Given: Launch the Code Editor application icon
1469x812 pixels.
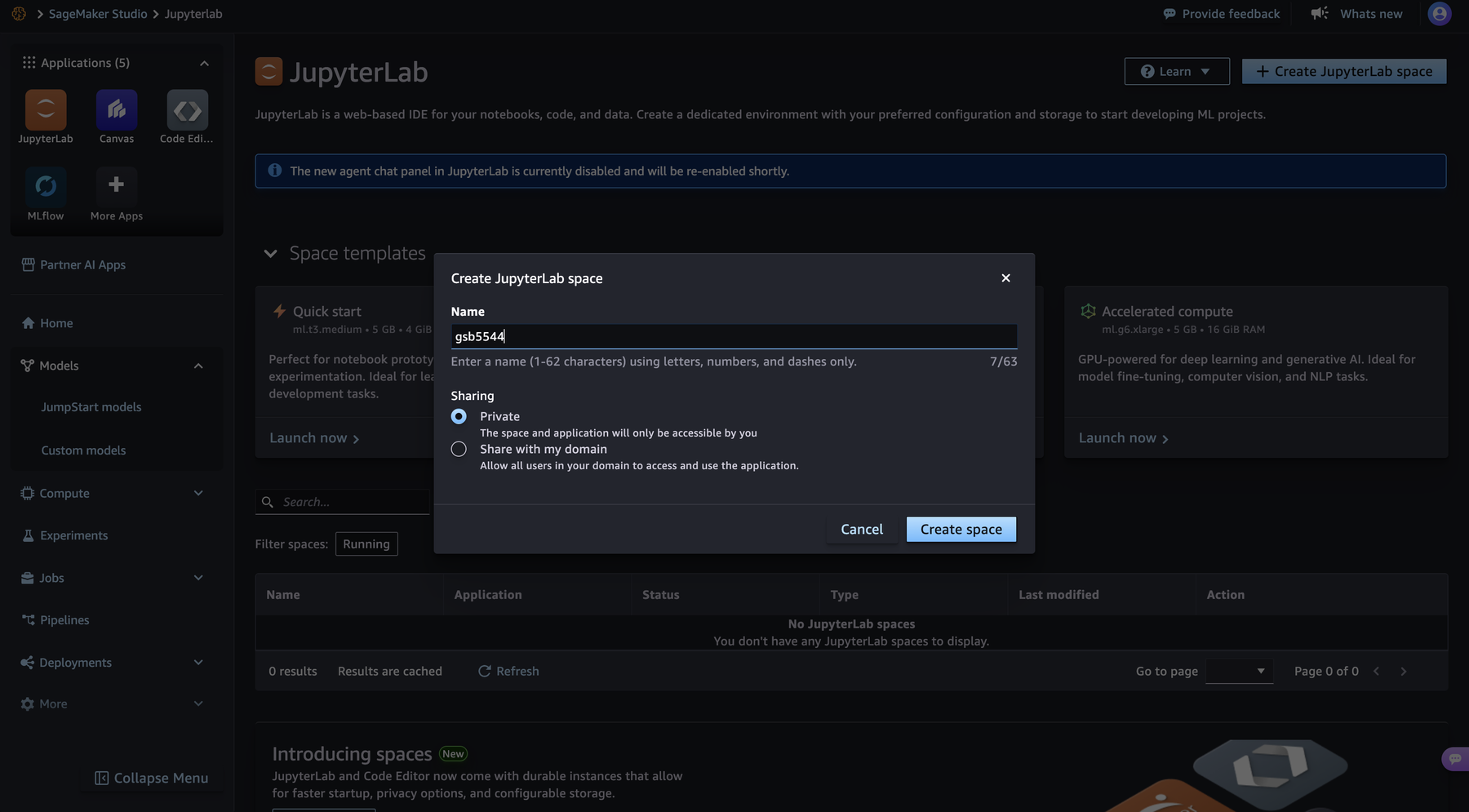Looking at the screenshot, I should coord(188,110).
